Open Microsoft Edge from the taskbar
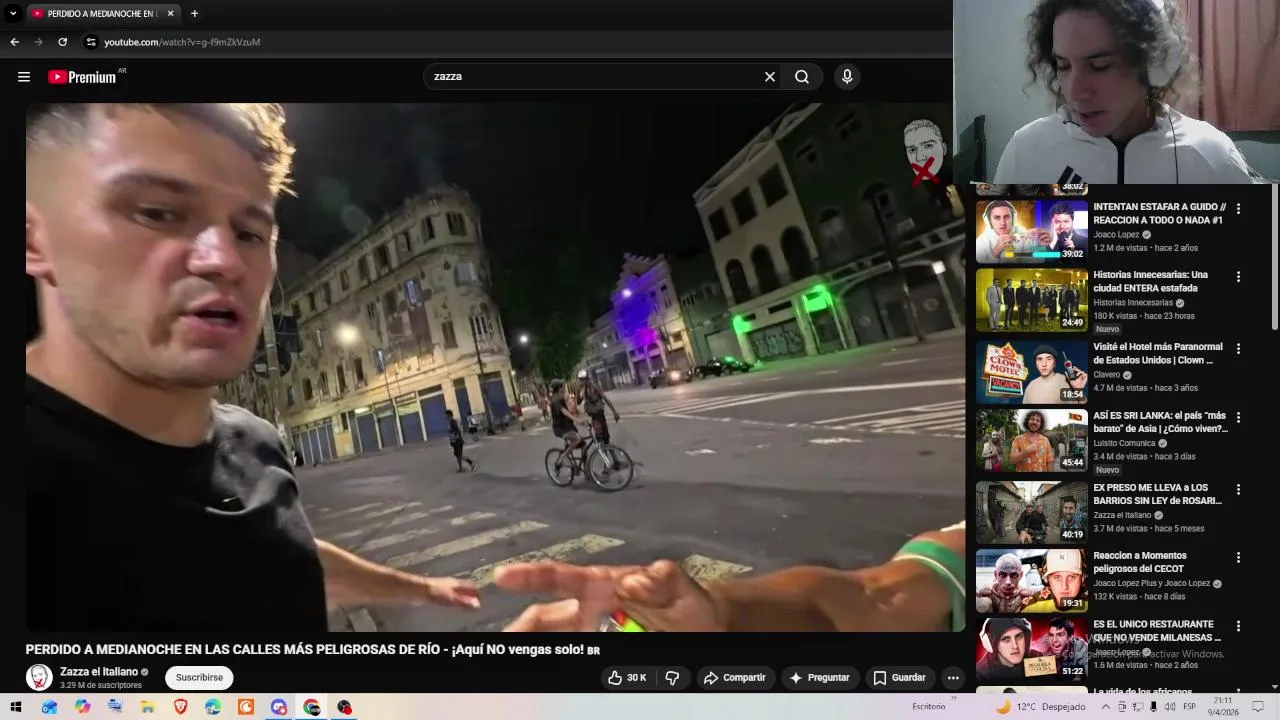Screen dimensions: 1280x720 tap(213, 707)
